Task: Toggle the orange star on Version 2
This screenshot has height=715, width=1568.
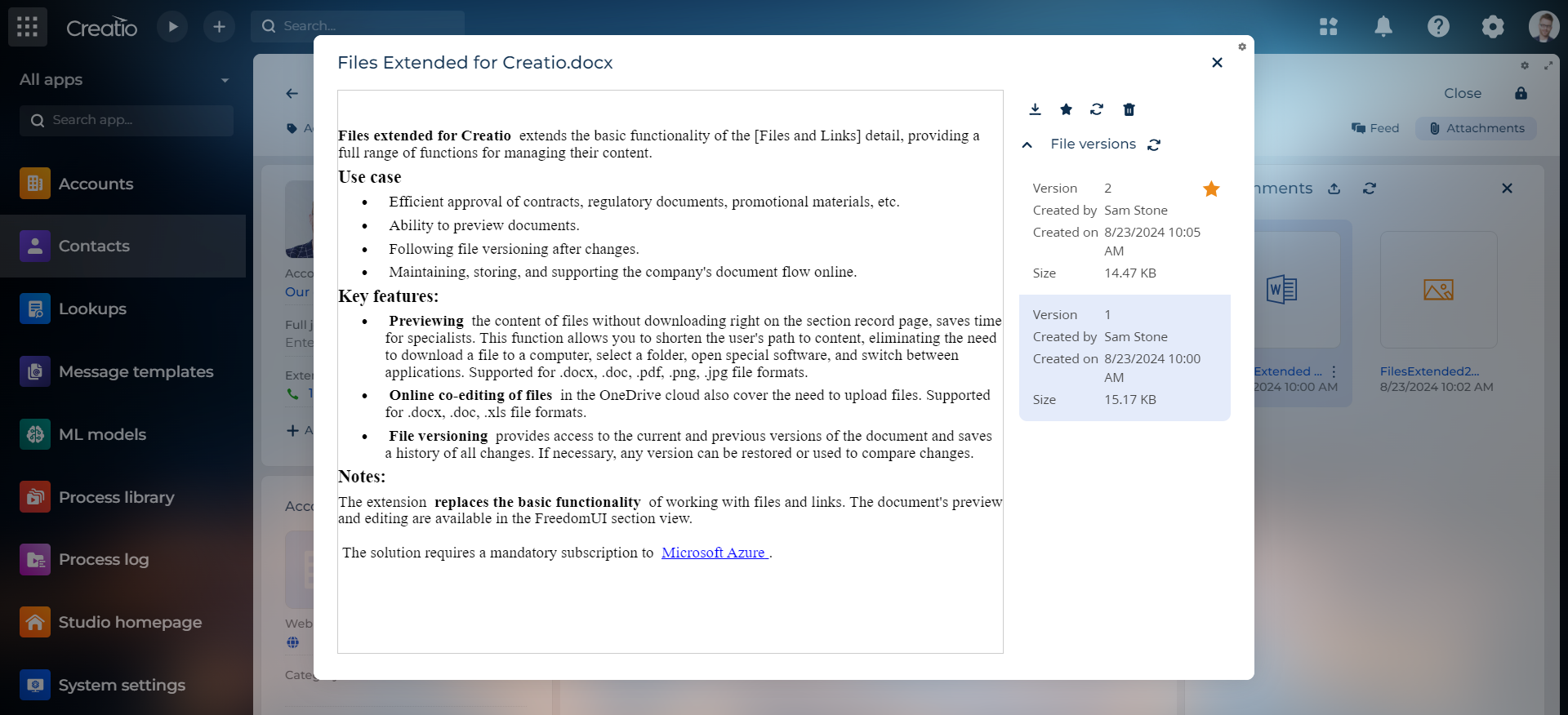Action: 1211,189
